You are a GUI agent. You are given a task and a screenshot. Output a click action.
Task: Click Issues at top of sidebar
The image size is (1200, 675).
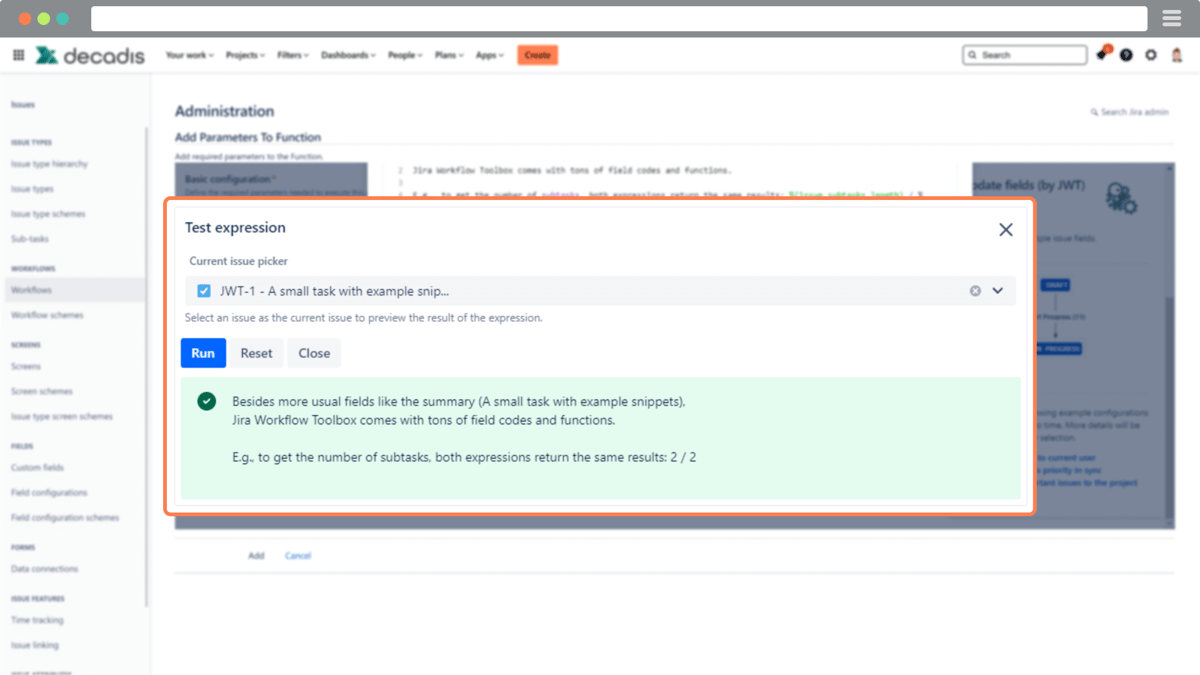pos(23,104)
